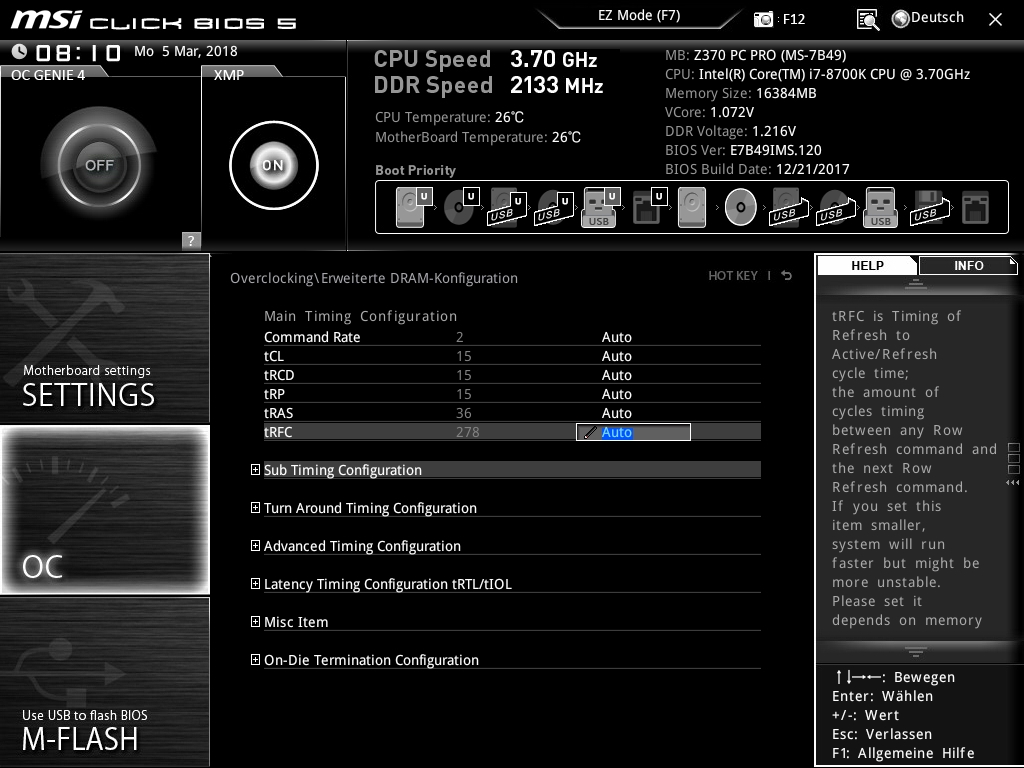1024x768 pixels.
Task: Toggle the OC Genie 4 OFF button
Action: (99, 165)
